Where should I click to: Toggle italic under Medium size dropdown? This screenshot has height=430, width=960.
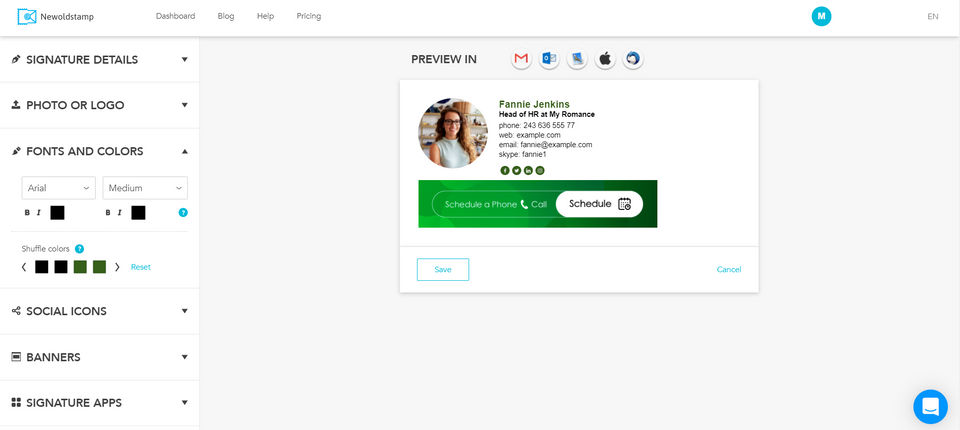(x=119, y=213)
